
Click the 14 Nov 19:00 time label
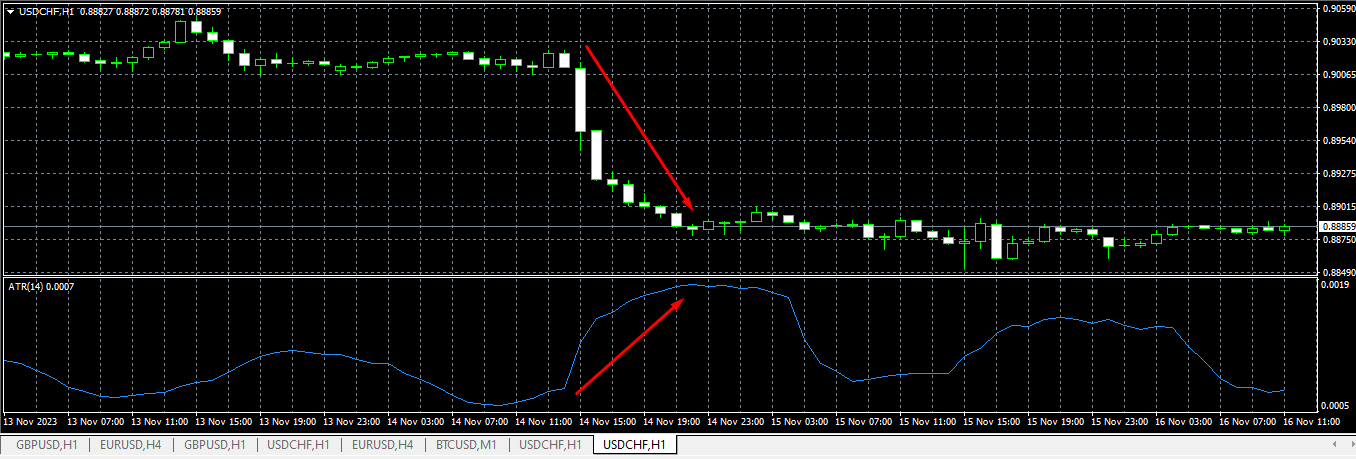pos(674,422)
